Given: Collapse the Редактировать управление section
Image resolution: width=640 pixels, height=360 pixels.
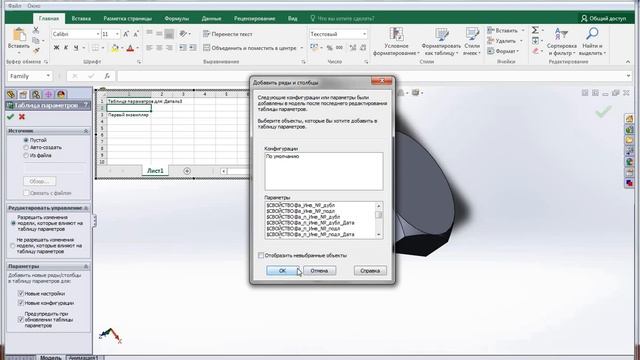Looking at the screenshot, I should click(x=86, y=208).
